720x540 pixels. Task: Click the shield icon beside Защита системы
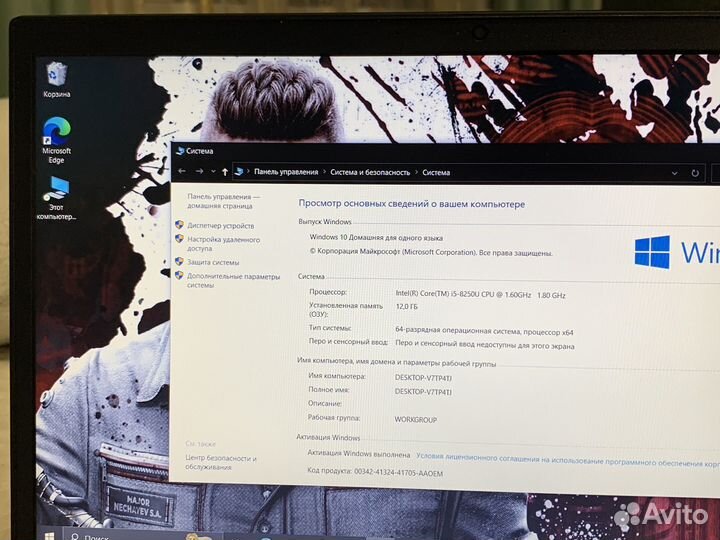(180, 262)
